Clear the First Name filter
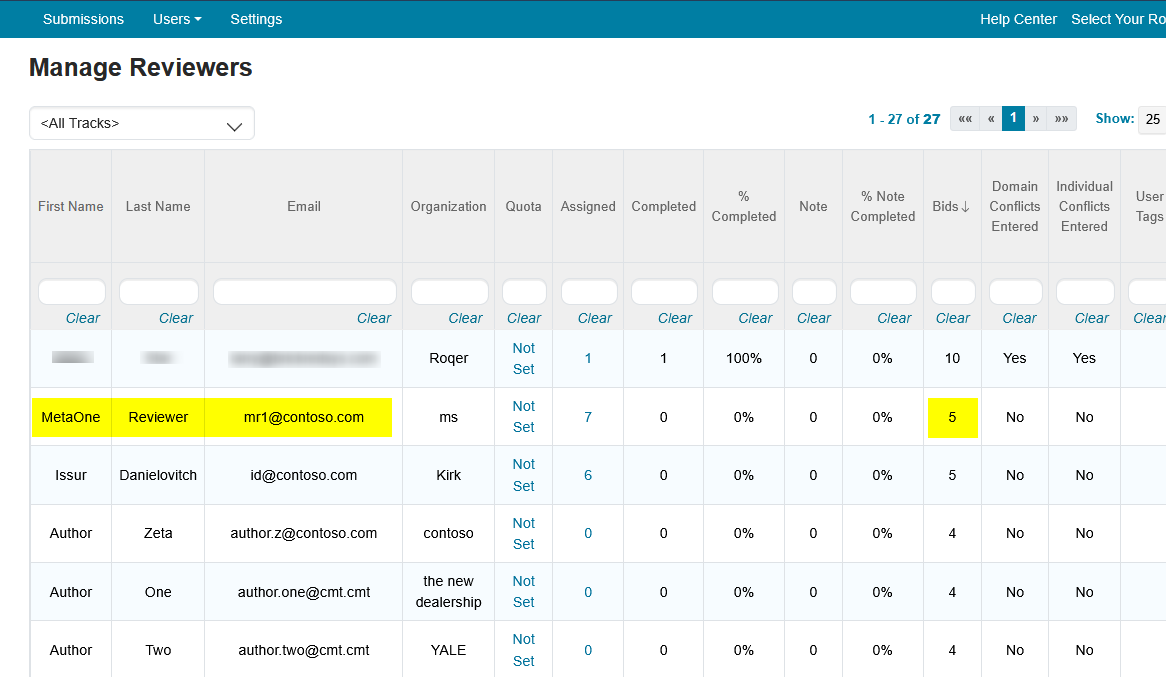This screenshot has width=1166, height=677. 84,317
